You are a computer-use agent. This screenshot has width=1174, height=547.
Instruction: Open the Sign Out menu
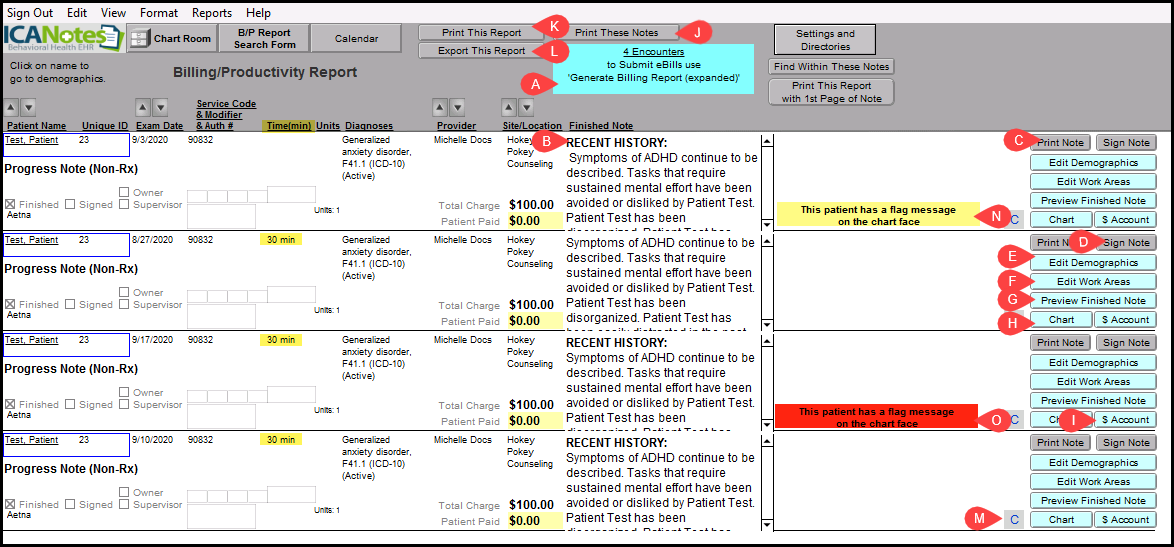point(29,13)
